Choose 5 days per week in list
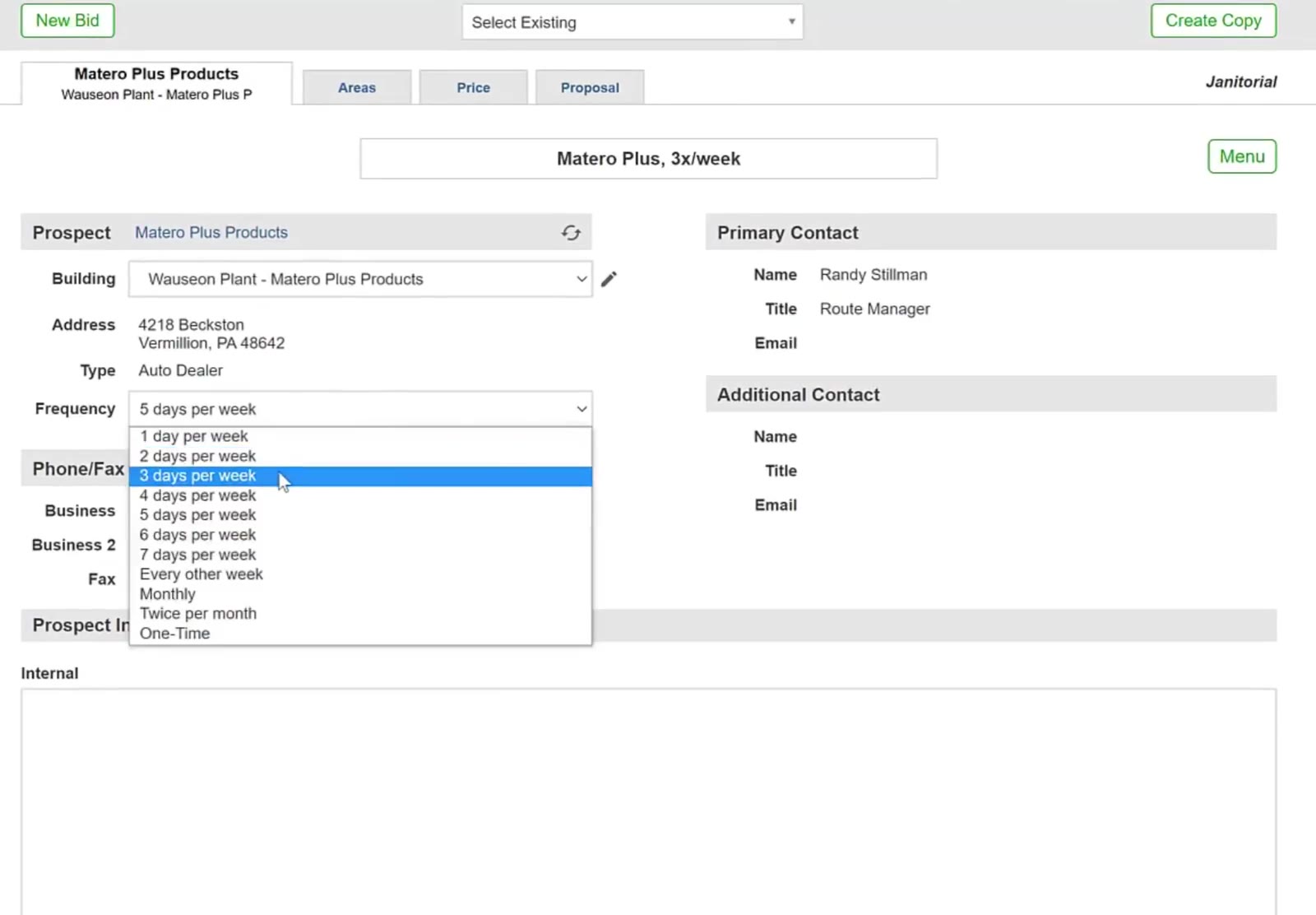Image resolution: width=1316 pixels, height=915 pixels. coord(360,515)
